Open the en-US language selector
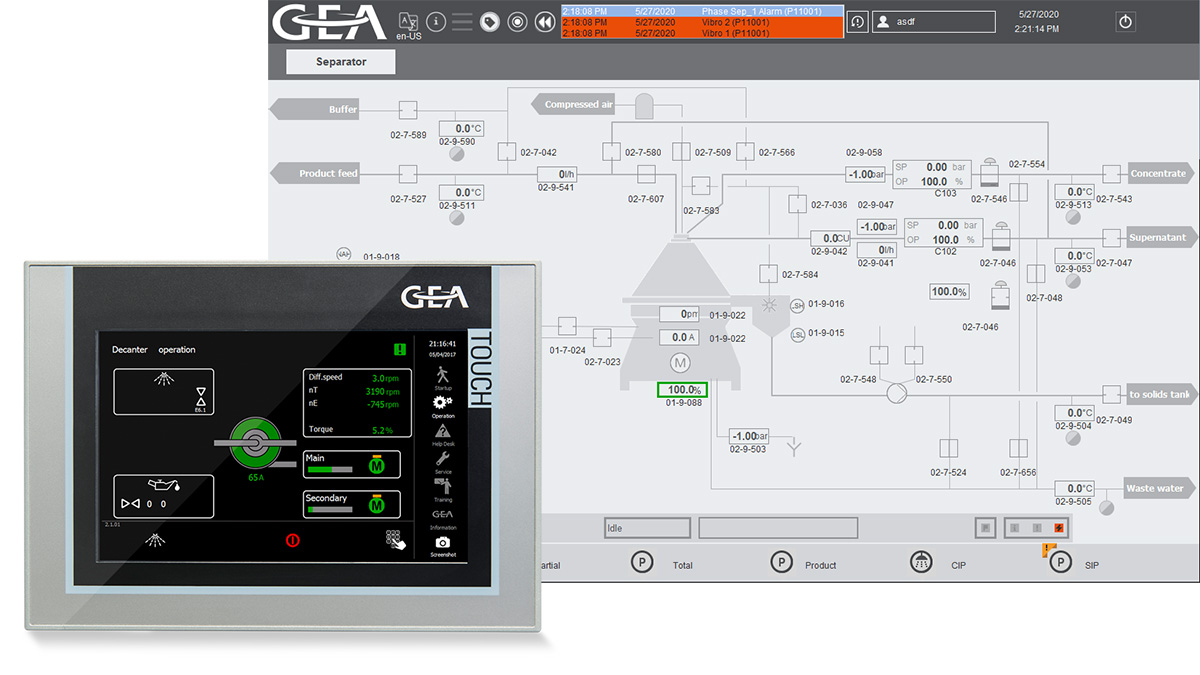This screenshot has width=1200, height=675. (x=408, y=22)
